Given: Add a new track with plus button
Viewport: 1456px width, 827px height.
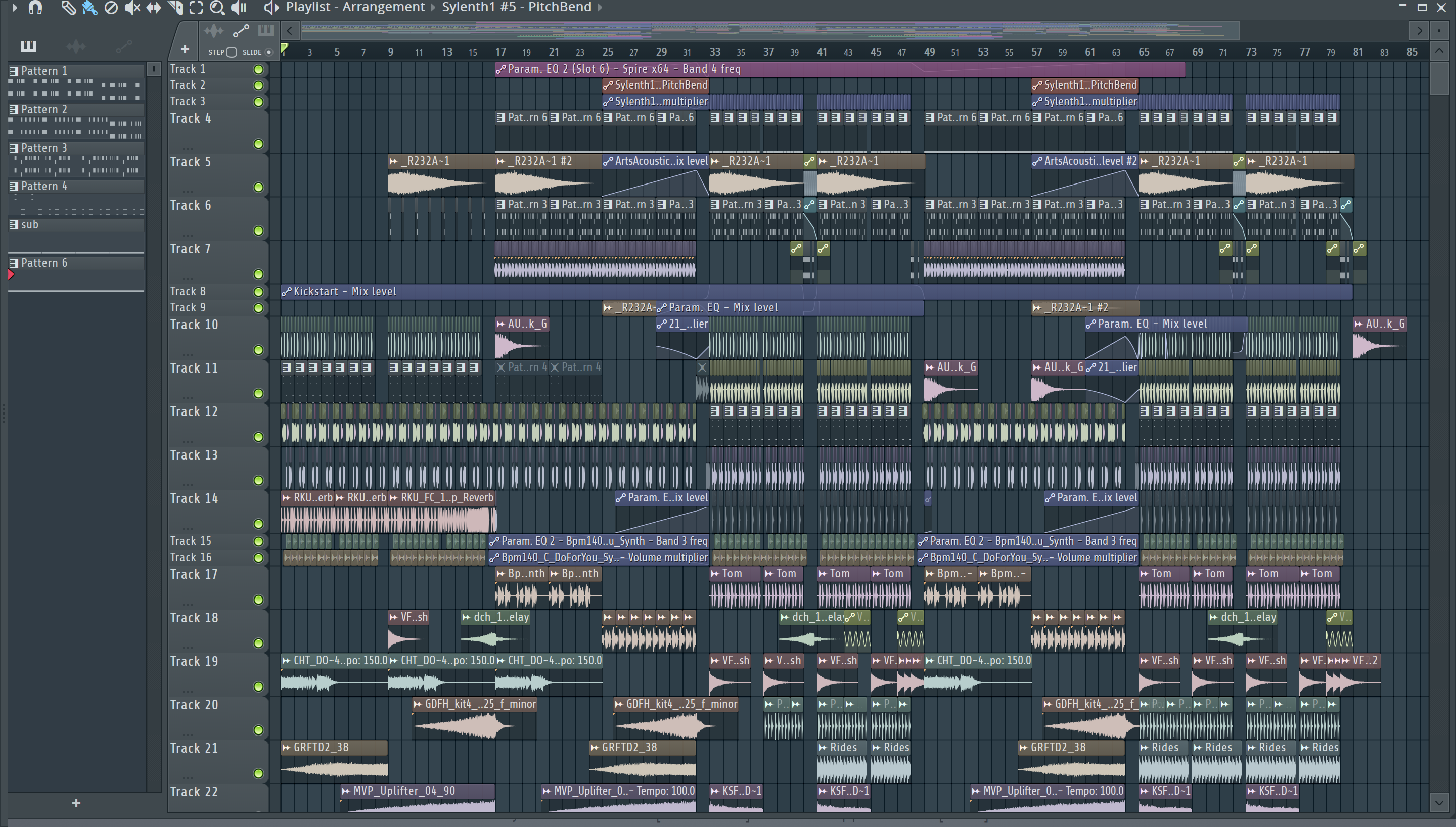Looking at the screenshot, I should [x=185, y=50].
